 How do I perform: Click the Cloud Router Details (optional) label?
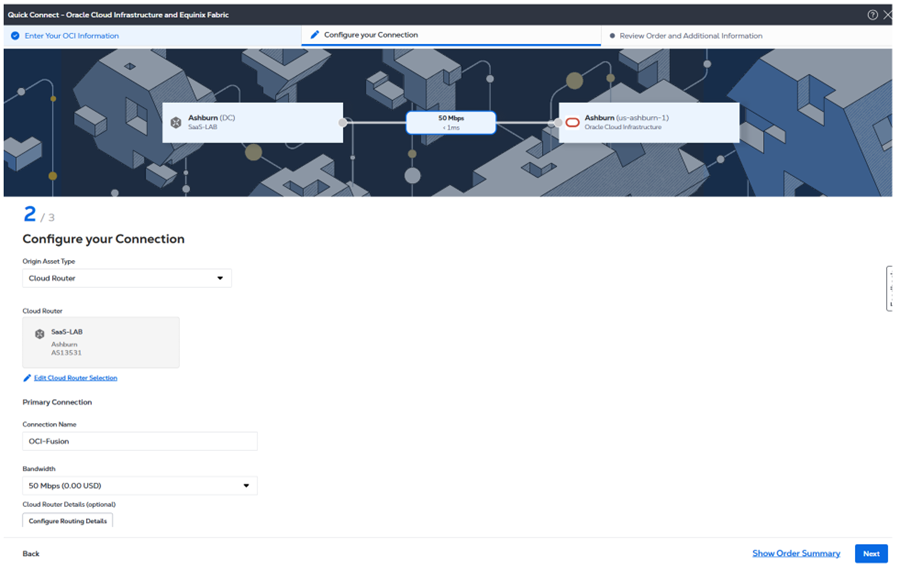[x=69, y=505]
